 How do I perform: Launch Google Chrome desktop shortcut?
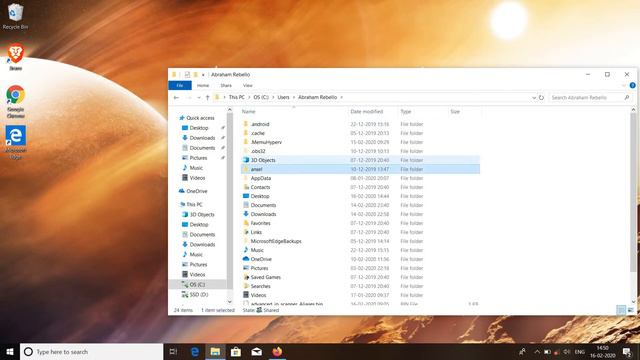(16, 101)
